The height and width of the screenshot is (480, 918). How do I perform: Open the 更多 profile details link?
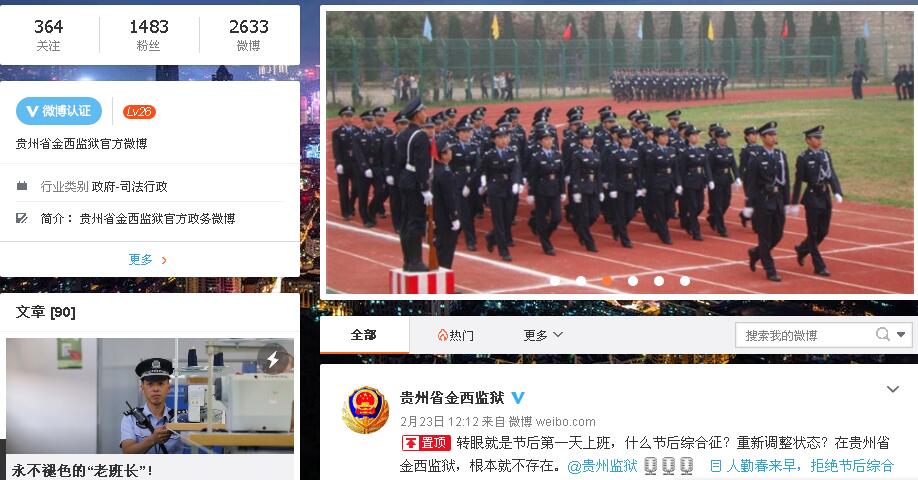pyautogui.click(x=148, y=259)
